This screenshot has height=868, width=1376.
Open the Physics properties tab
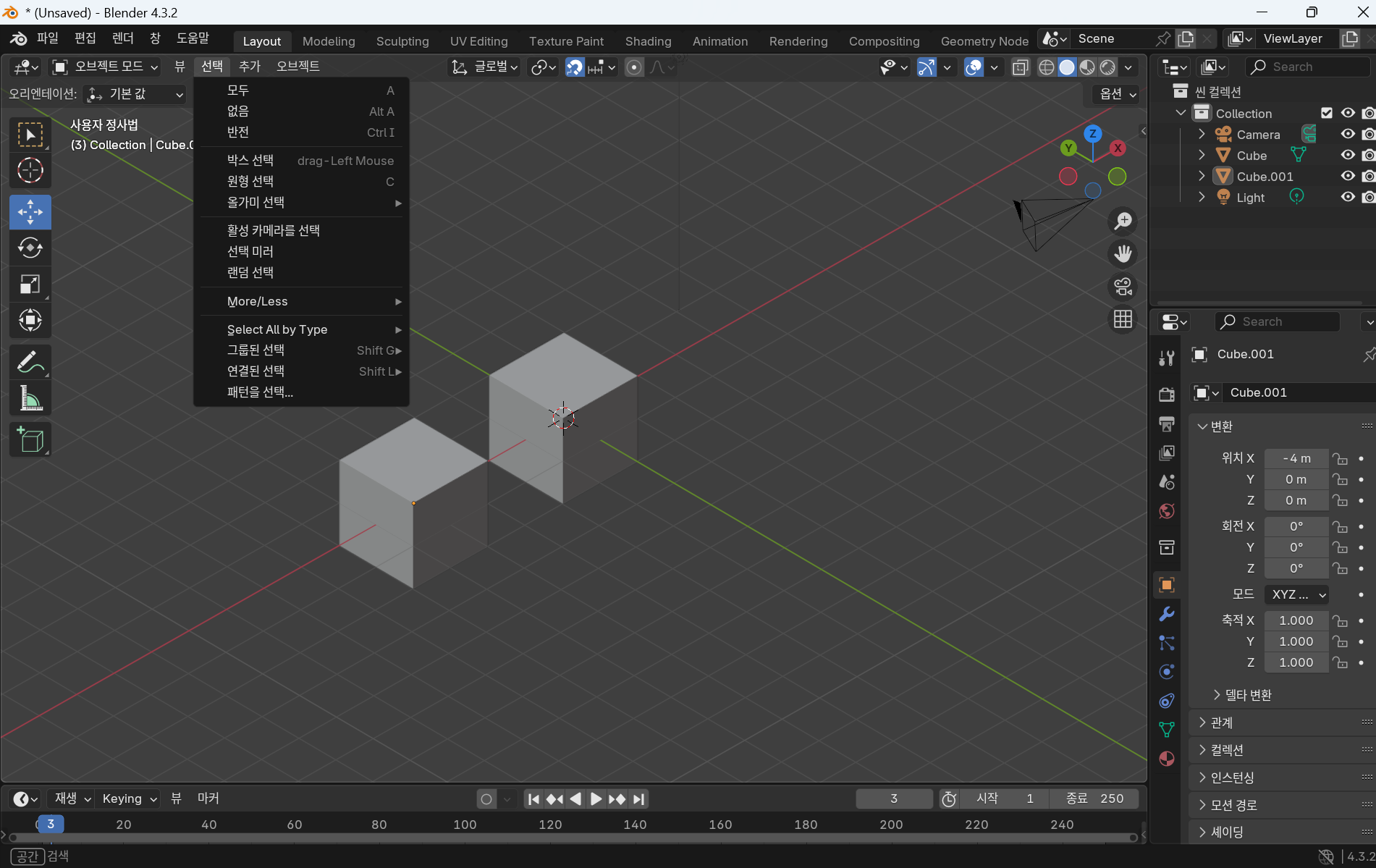tap(1166, 672)
